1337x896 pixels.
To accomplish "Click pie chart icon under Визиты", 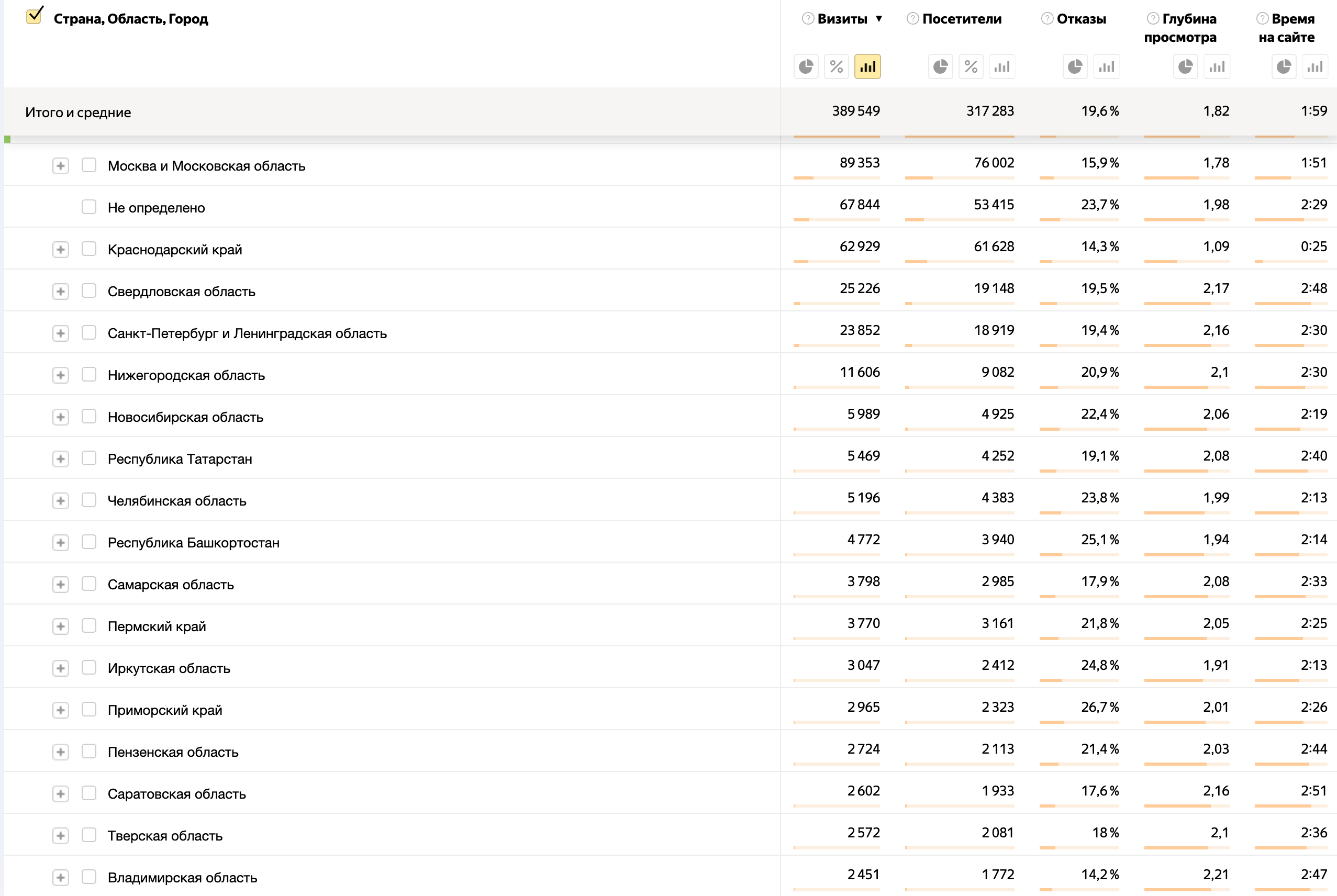I will tap(806, 67).
